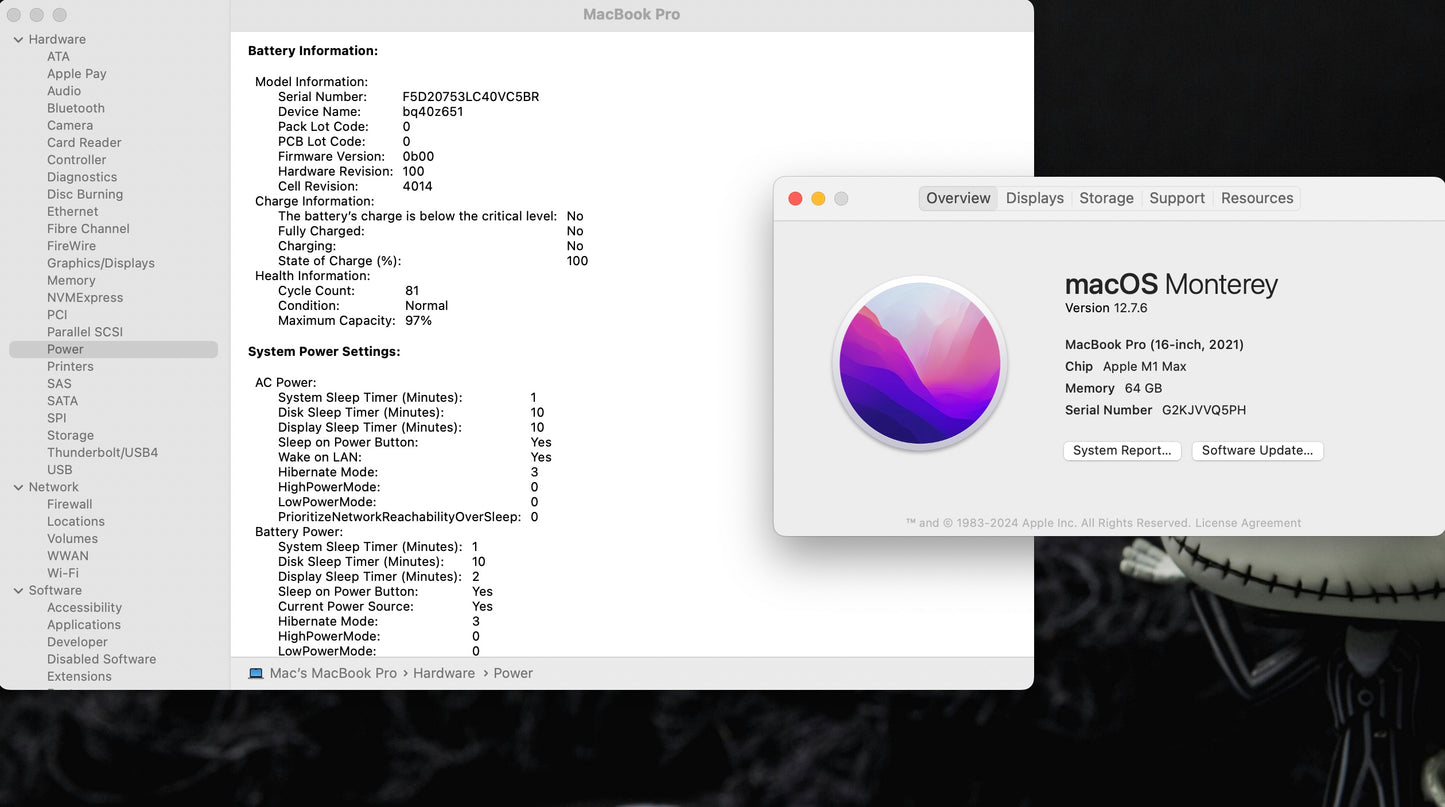Viewport: 1445px width, 807px height.
Task: Select Parallel SCSI in sidebar
Action: pyautogui.click(x=85, y=332)
